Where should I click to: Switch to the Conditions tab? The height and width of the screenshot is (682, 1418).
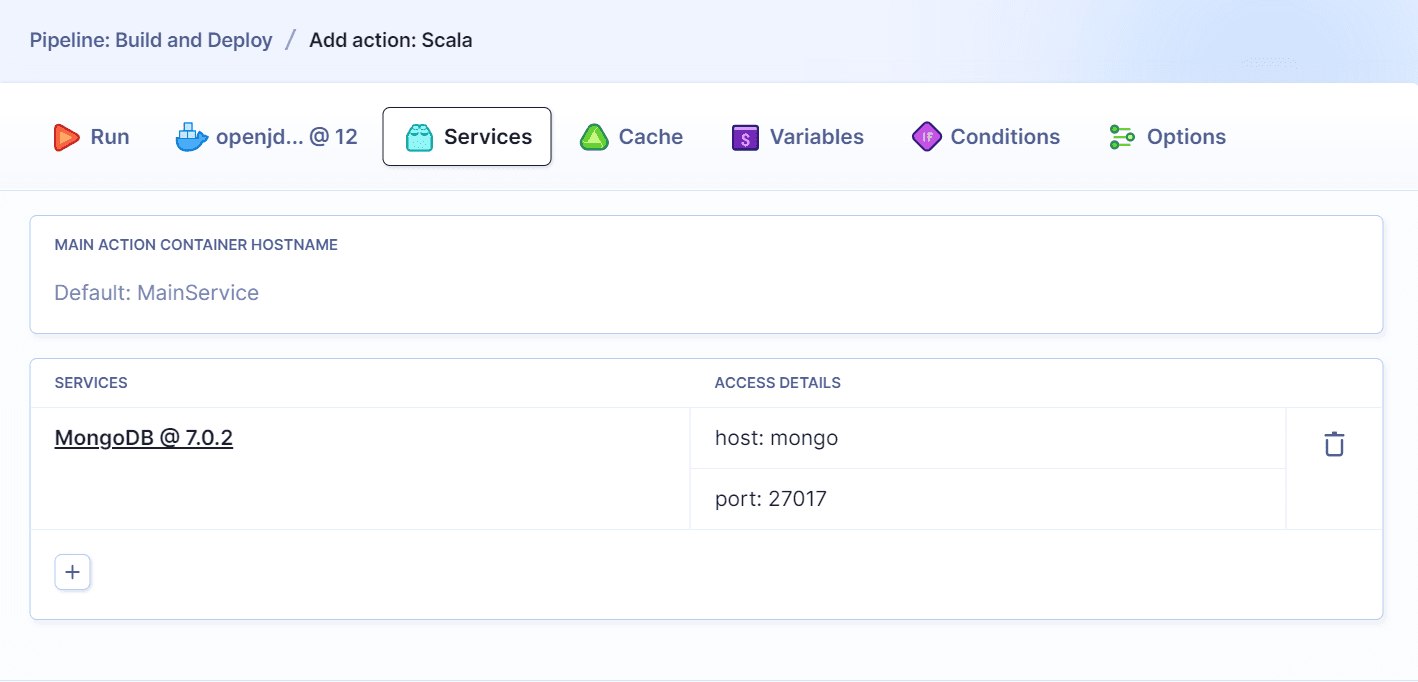pos(986,136)
